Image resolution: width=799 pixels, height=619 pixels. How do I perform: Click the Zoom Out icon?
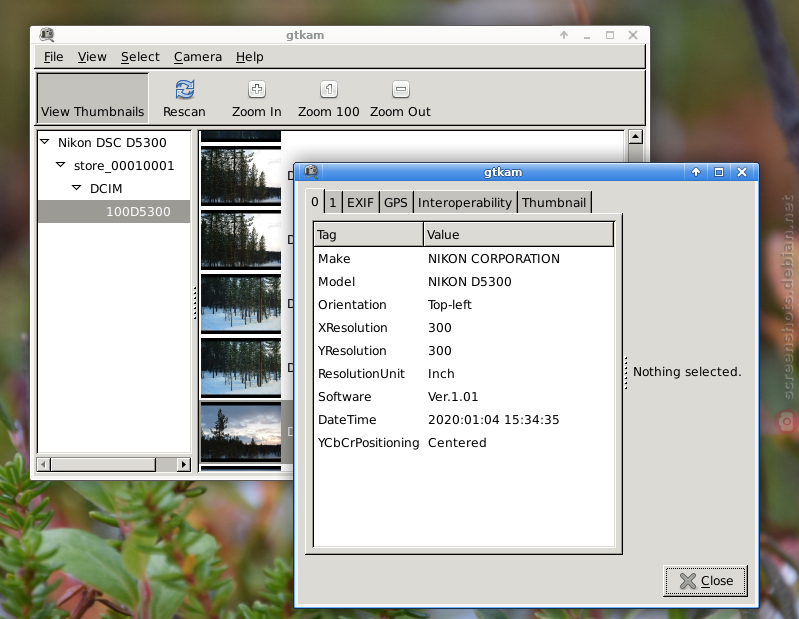click(401, 89)
